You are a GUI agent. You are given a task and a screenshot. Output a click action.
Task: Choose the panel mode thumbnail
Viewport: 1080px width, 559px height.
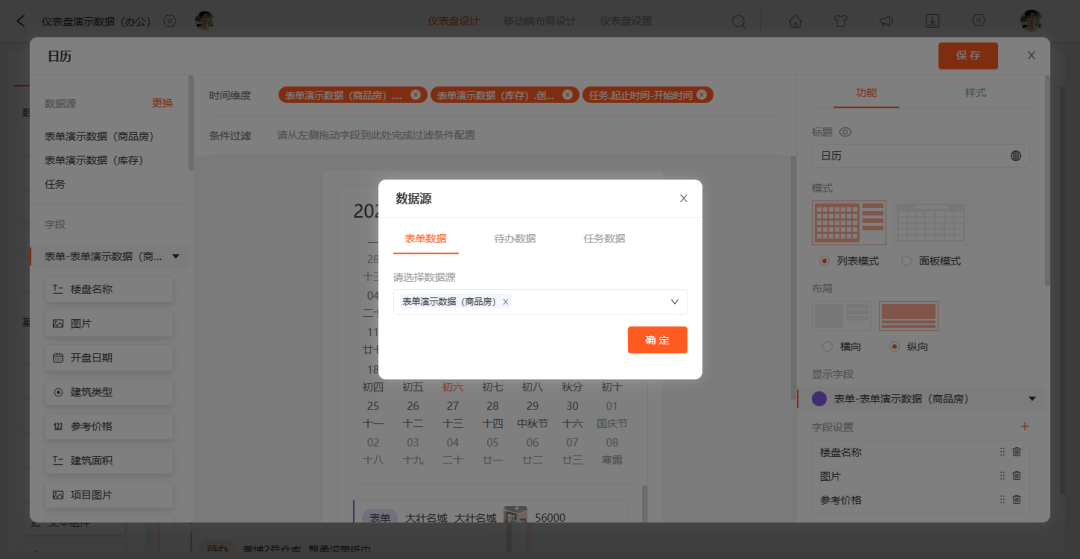tap(931, 223)
